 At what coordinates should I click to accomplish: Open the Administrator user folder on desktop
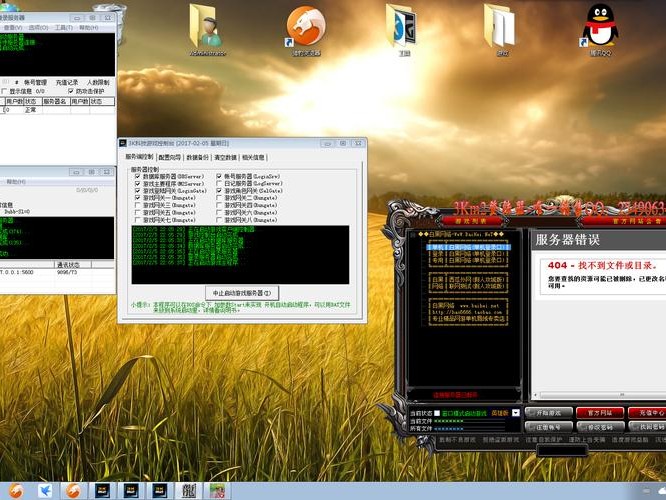(207, 30)
